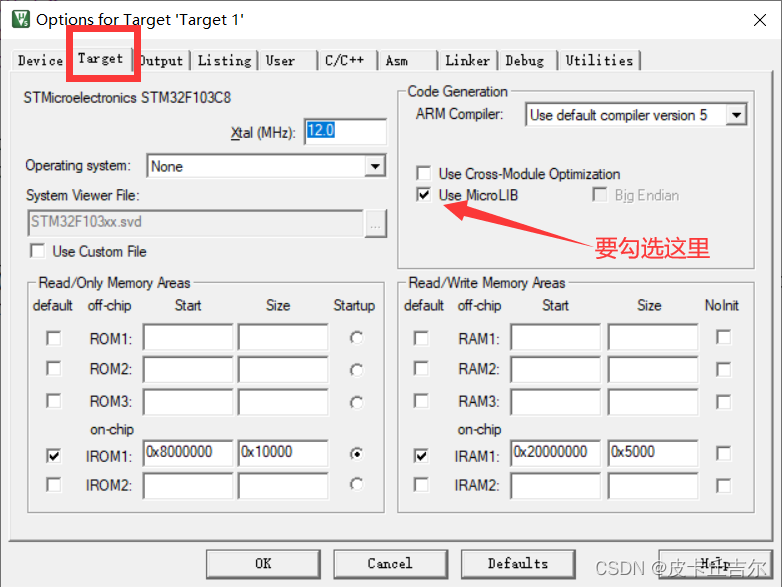The width and height of the screenshot is (782, 587).
Task: Click the Cancel button
Action: click(391, 564)
